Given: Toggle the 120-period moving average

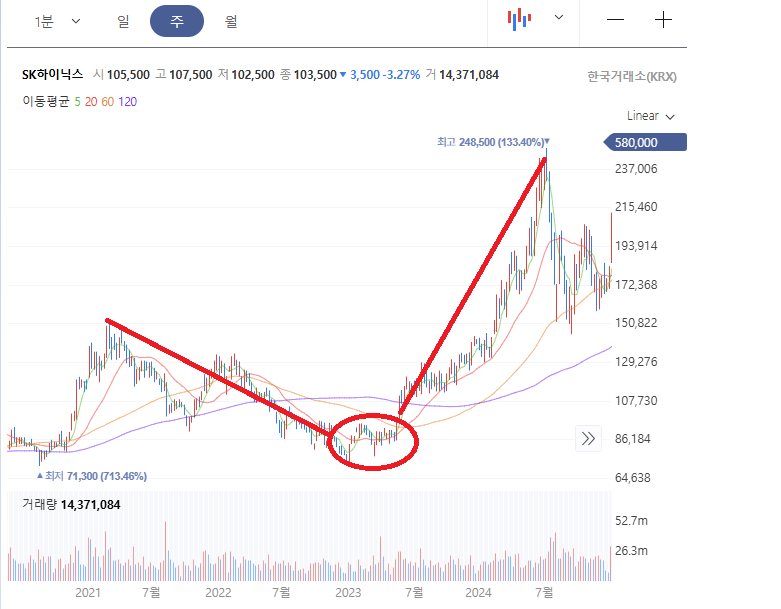Looking at the screenshot, I should 127,101.
